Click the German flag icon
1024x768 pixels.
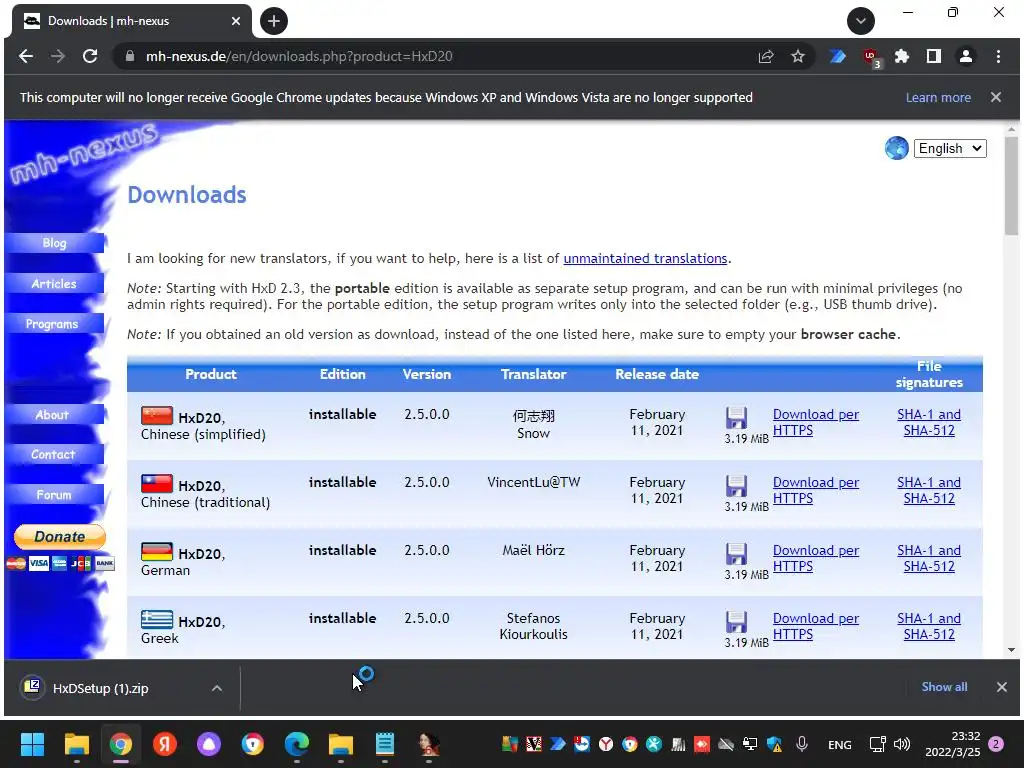point(157,551)
